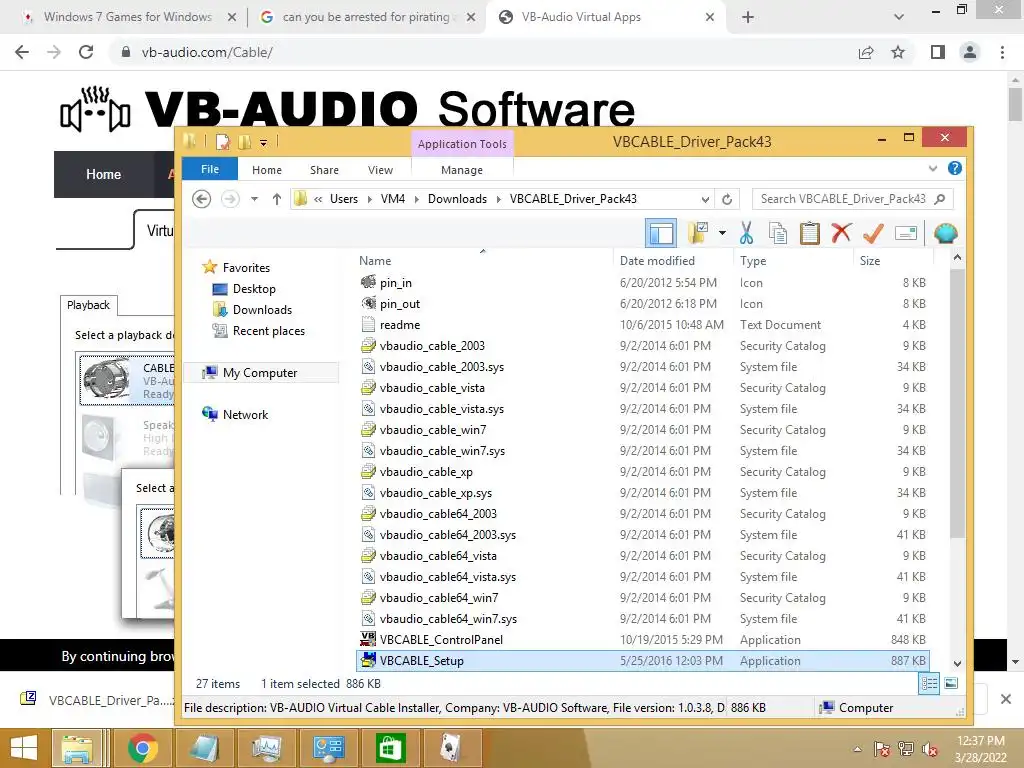
Task: Sort by the Type column header
Action: click(x=753, y=261)
